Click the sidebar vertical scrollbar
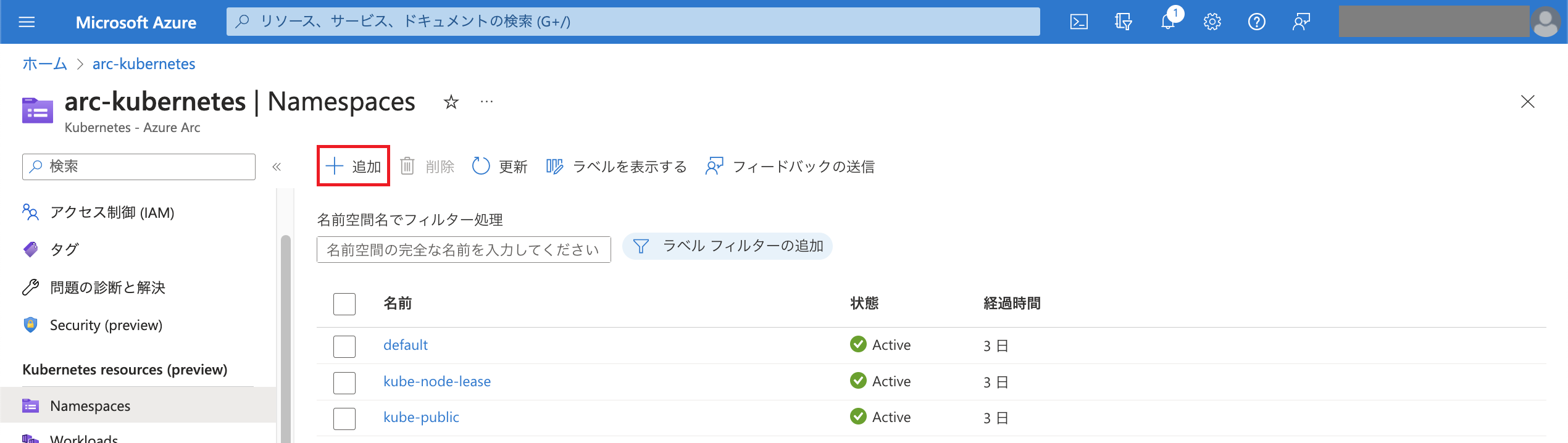Image resolution: width=1568 pixels, height=443 pixels. click(x=285, y=339)
